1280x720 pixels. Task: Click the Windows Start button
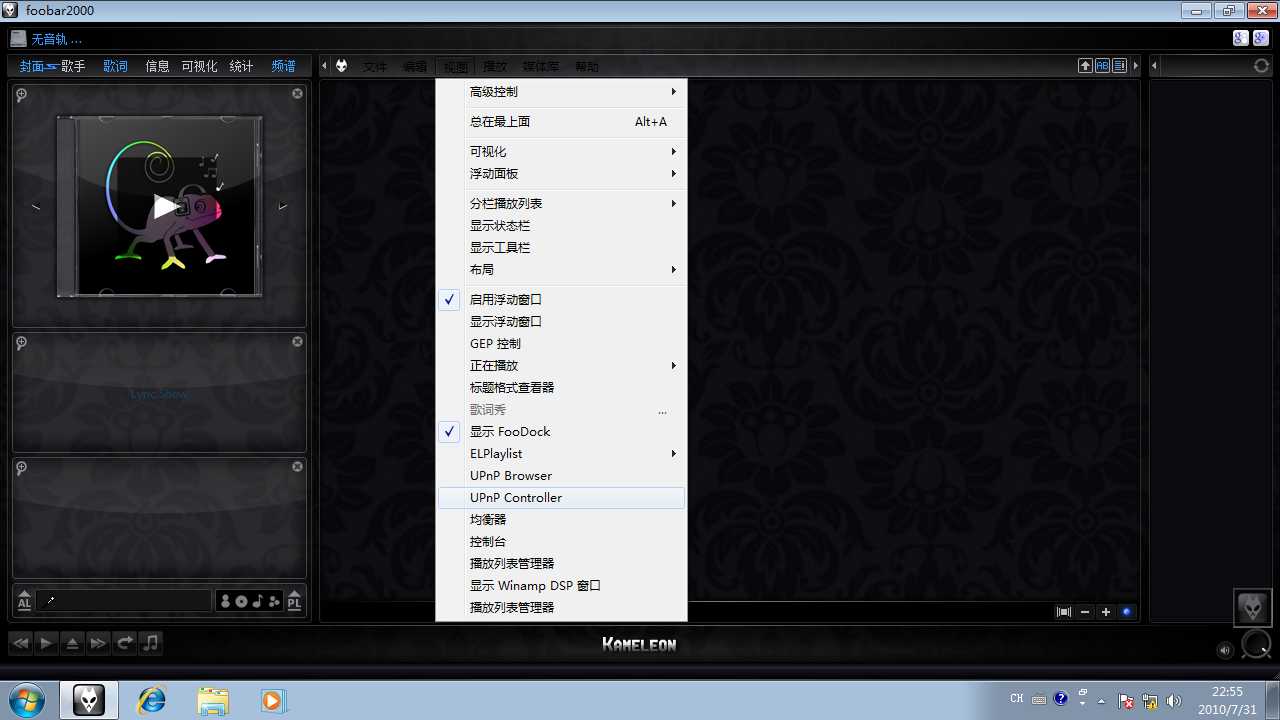pyautogui.click(x=27, y=699)
